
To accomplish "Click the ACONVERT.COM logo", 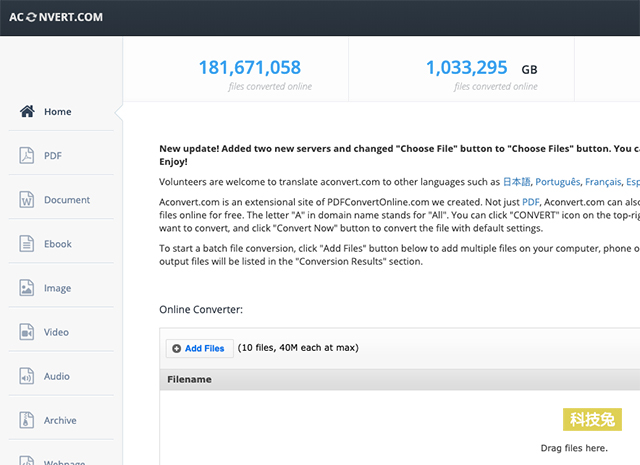I will click(x=56, y=17).
